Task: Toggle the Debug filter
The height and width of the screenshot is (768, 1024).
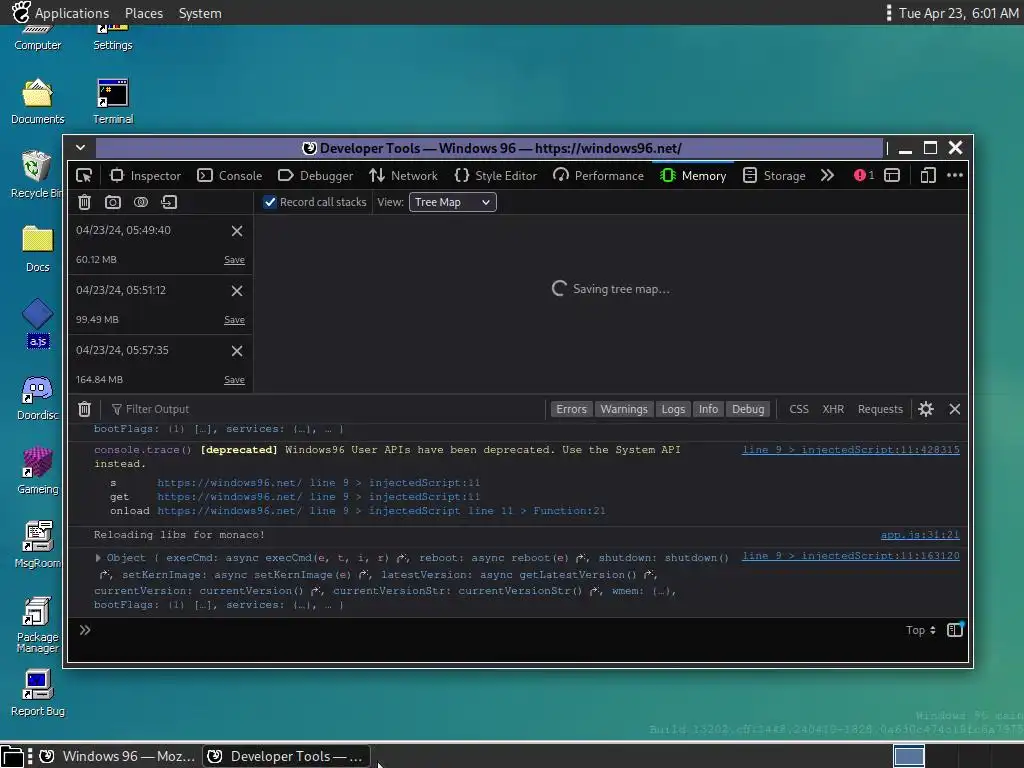Action: pyautogui.click(x=748, y=409)
